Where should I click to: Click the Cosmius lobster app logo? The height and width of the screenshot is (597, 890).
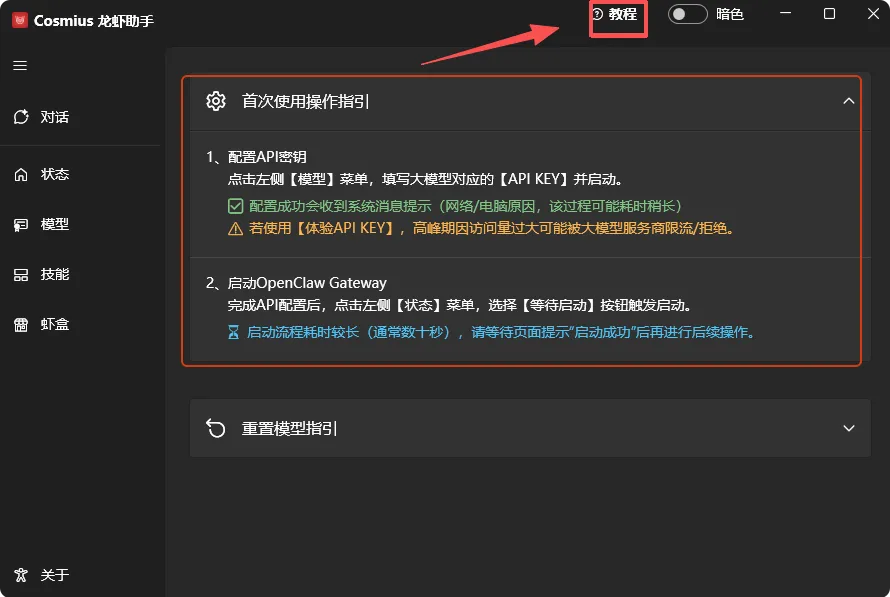coord(20,20)
